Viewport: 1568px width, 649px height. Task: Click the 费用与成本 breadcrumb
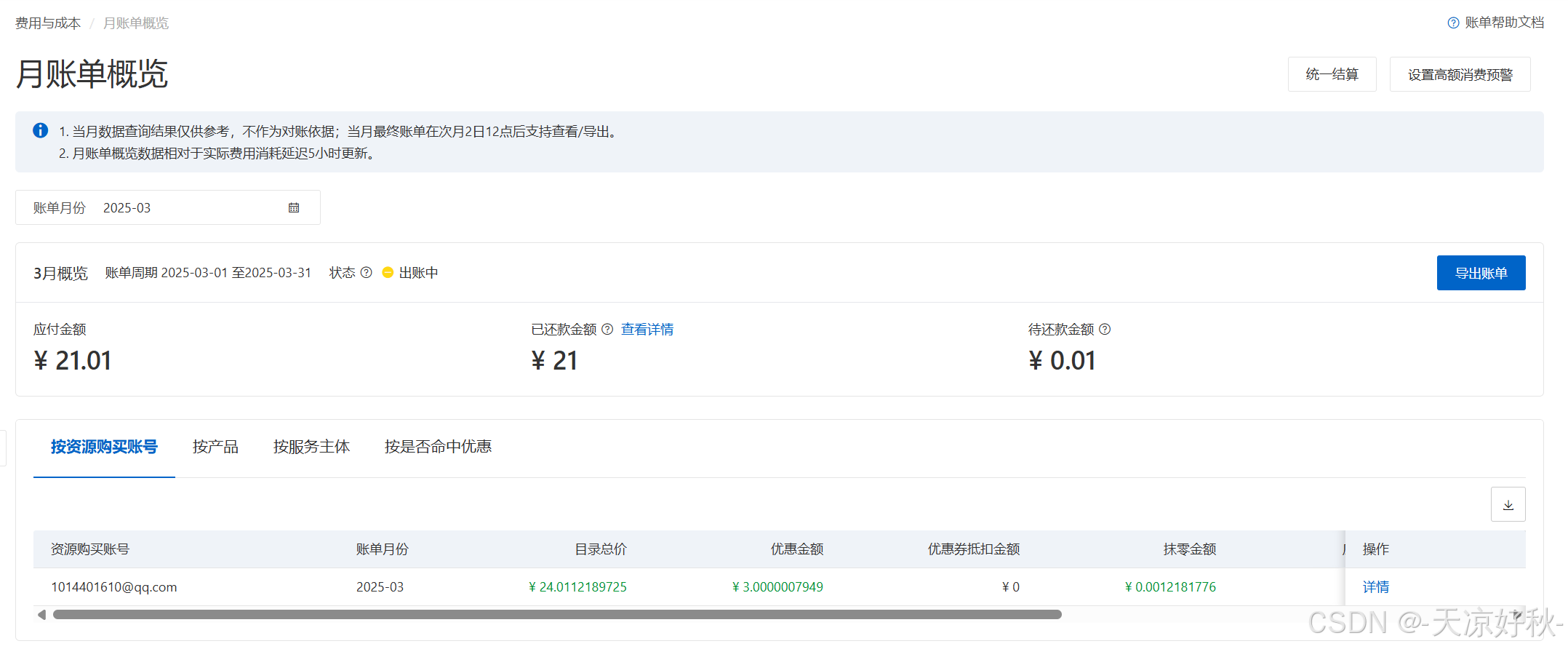click(48, 23)
